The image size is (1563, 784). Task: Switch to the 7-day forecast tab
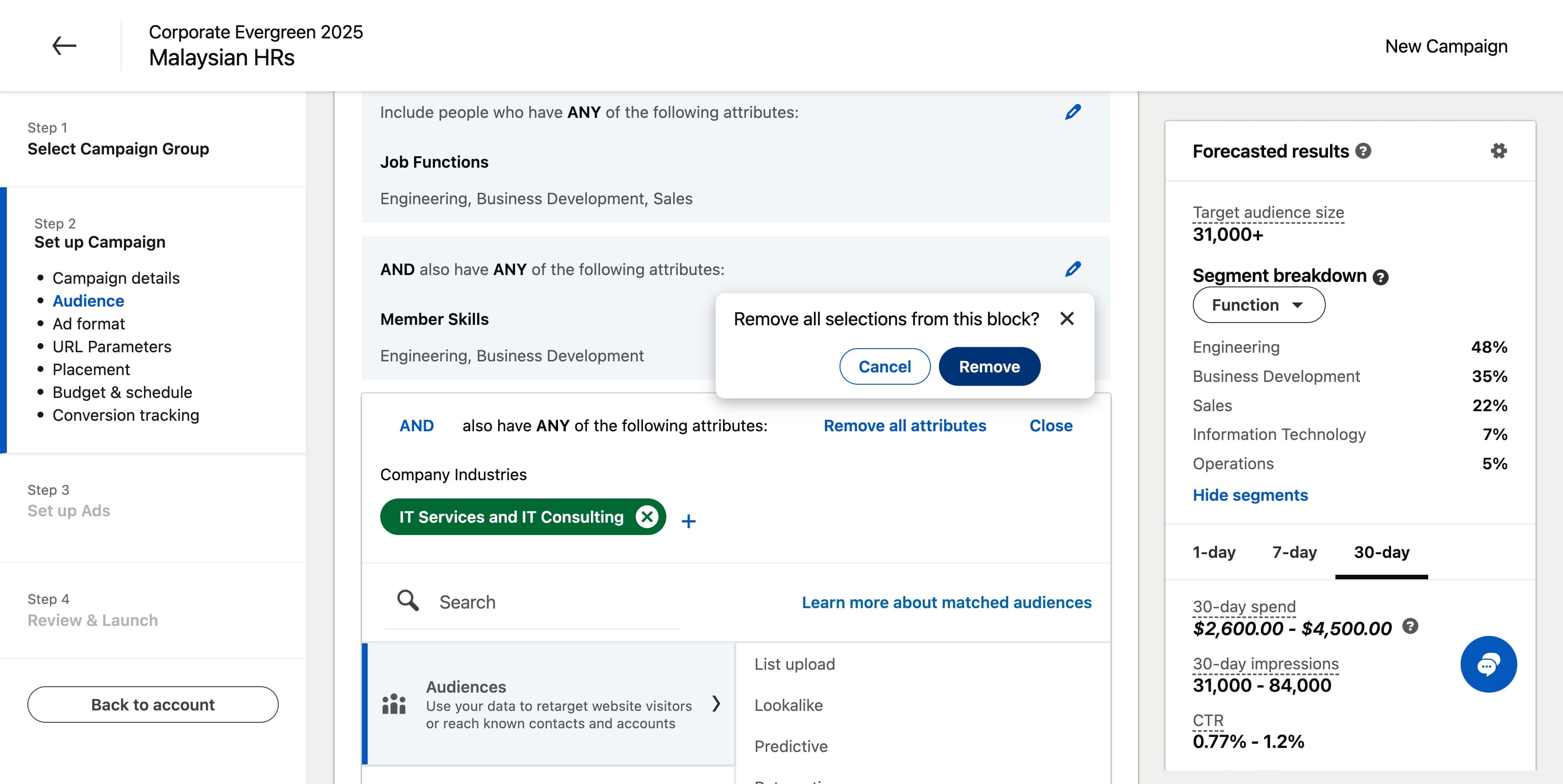tap(1294, 552)
